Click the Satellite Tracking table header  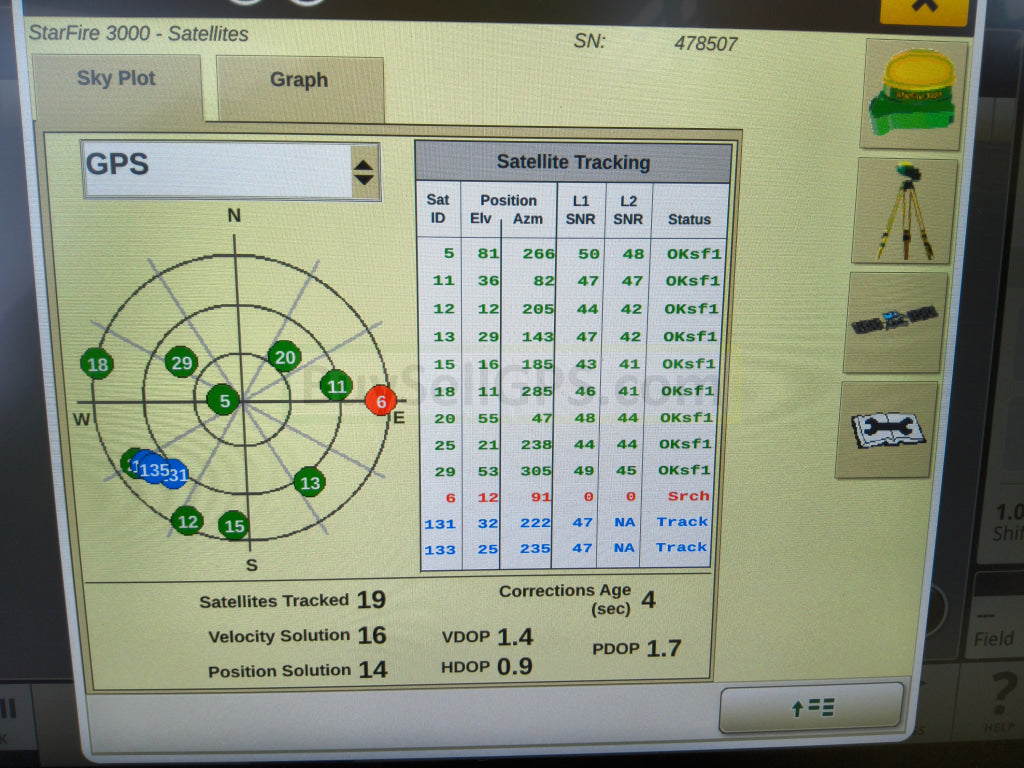click(573, 162)
